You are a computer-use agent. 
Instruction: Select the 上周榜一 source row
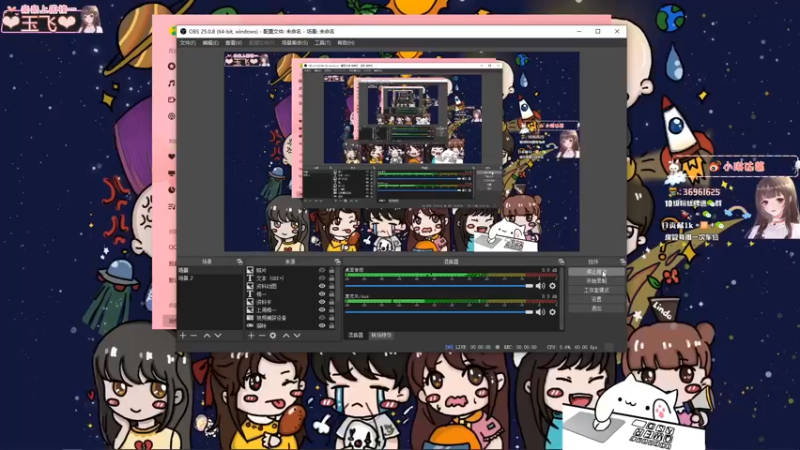pos(291,310)
